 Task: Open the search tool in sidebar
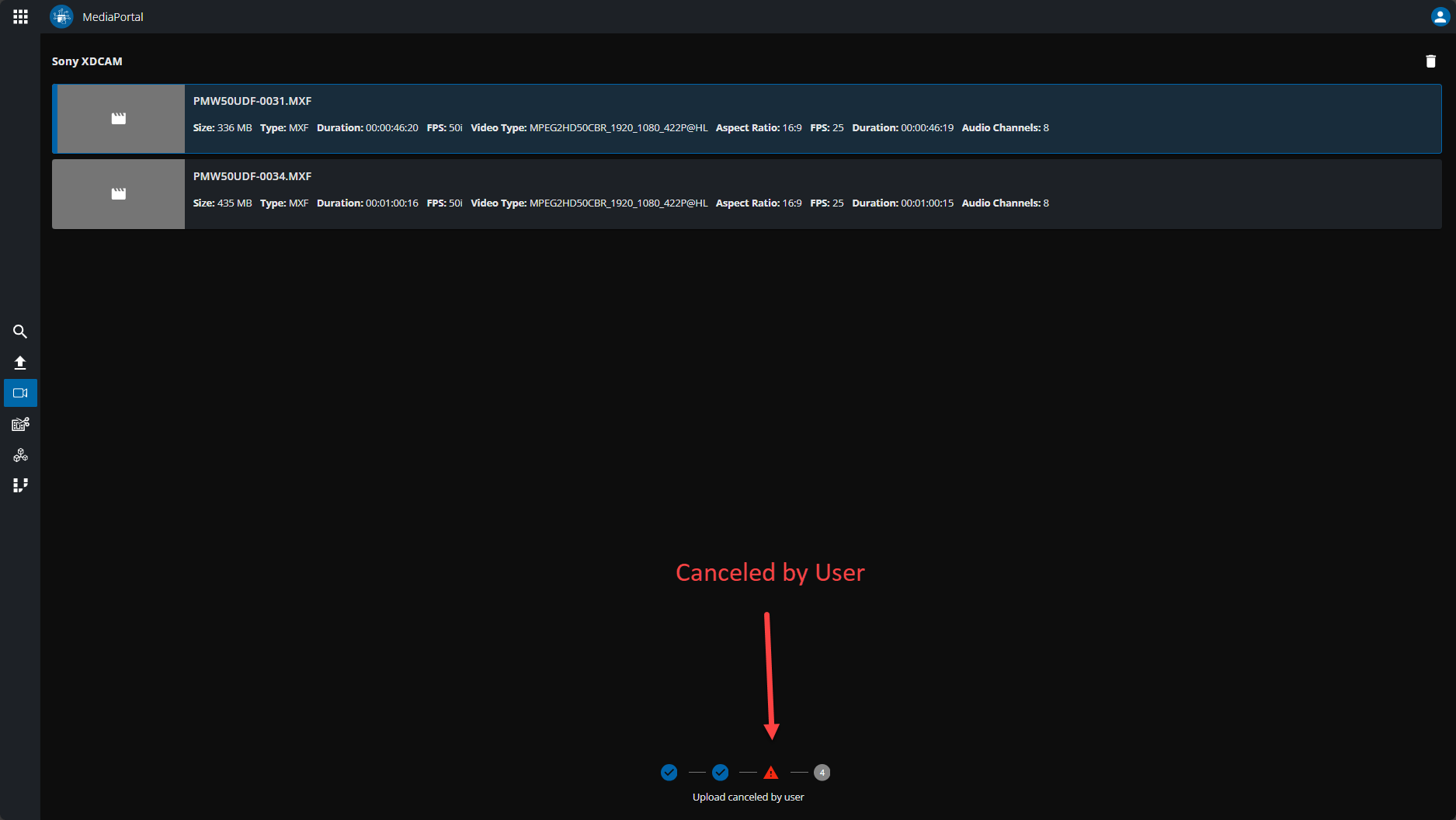pos(20,332)
